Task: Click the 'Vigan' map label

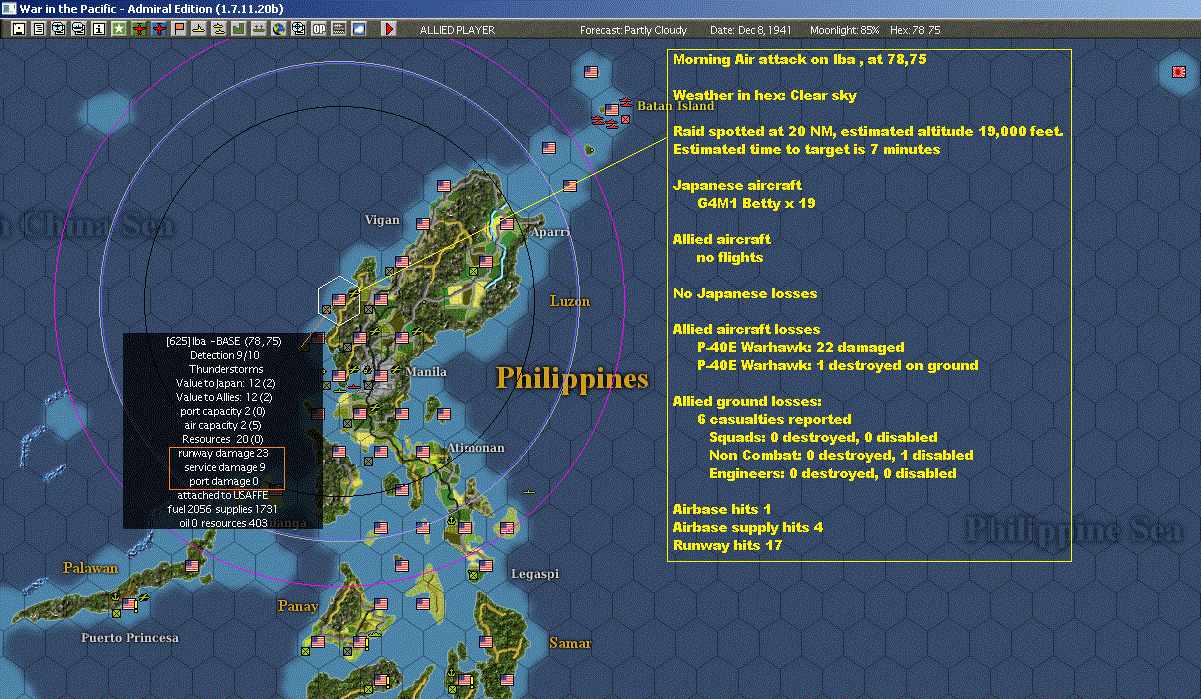Action: [x=382, y=220]
